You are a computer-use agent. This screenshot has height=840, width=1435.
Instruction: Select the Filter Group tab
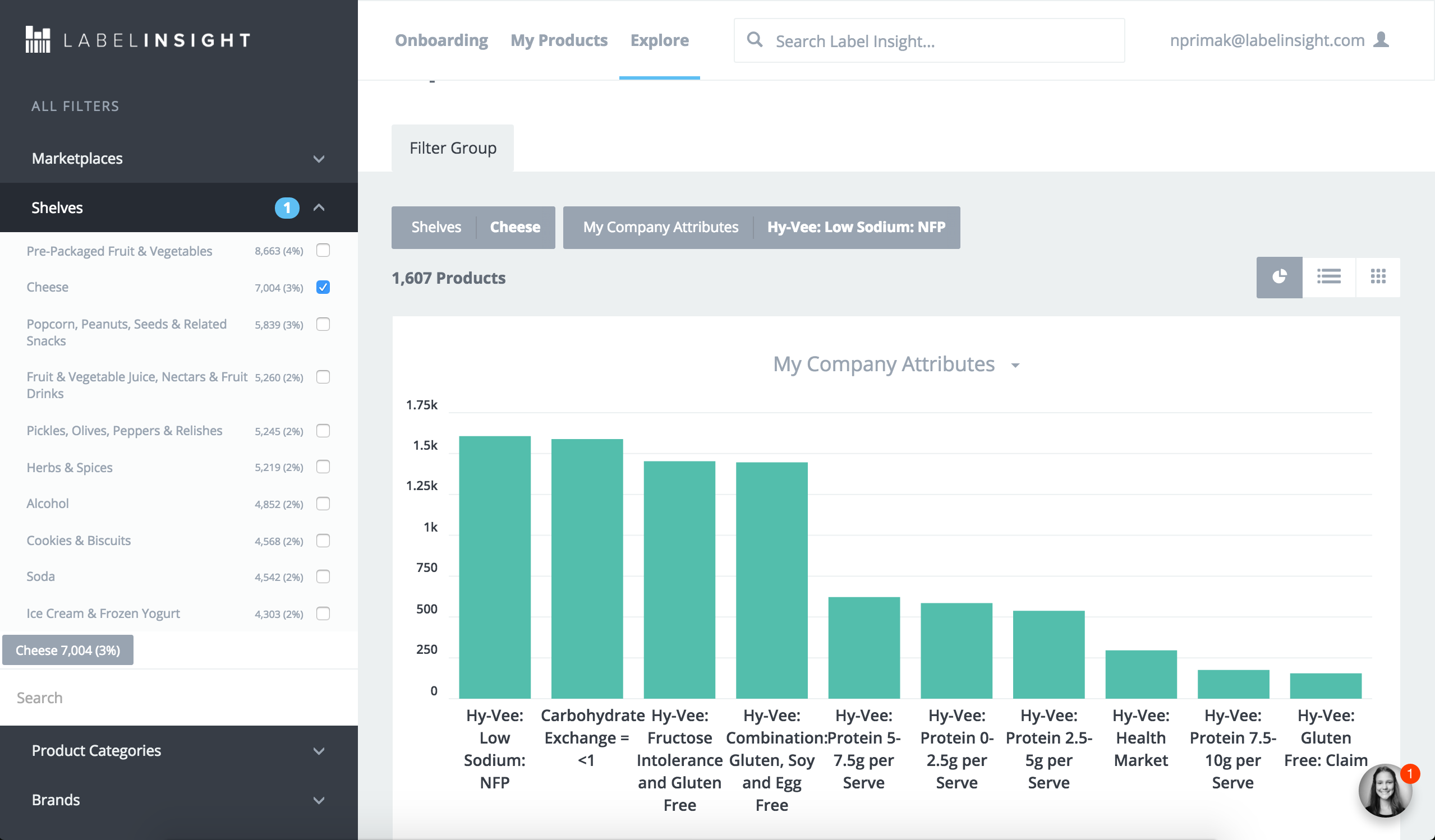(x=453, y=148)
